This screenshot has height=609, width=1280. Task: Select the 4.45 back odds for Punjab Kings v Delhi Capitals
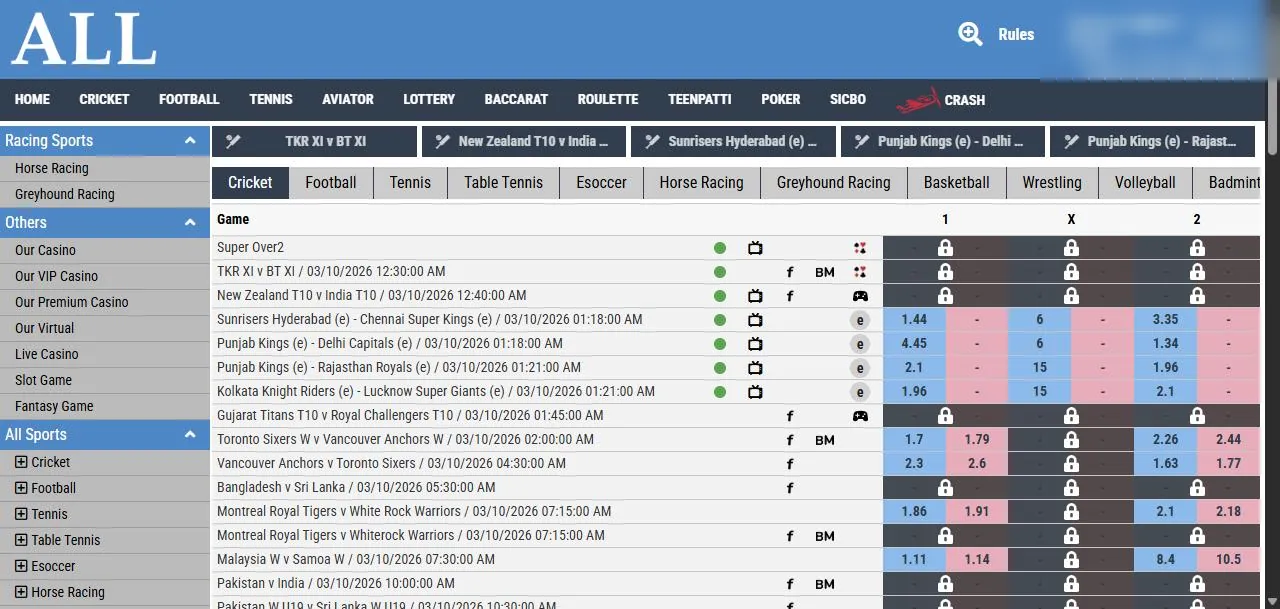tap(914, 344)
